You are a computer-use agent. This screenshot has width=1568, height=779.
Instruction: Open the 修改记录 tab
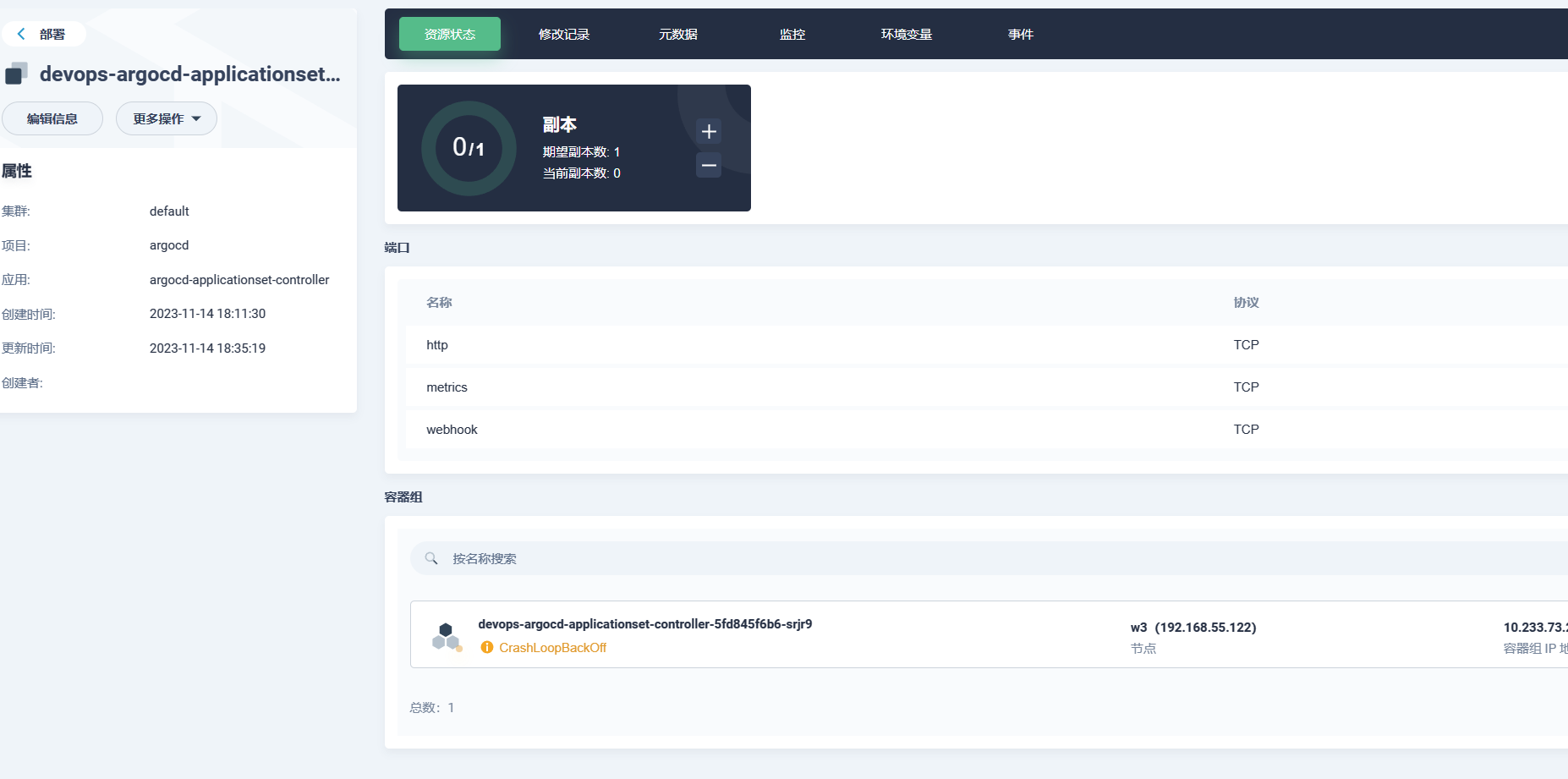point(563,34)
